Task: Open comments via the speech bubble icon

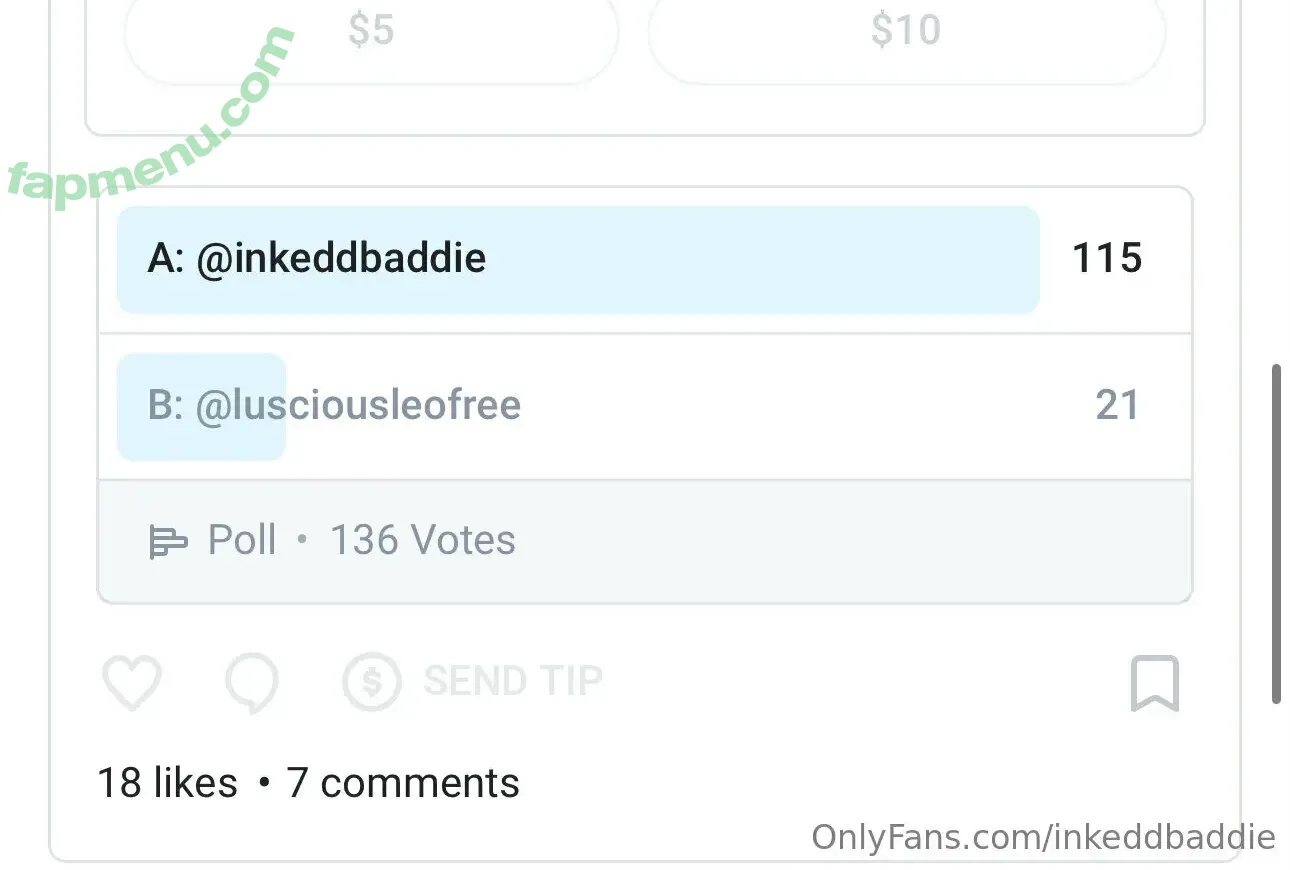Action: (x=251, y=684)
